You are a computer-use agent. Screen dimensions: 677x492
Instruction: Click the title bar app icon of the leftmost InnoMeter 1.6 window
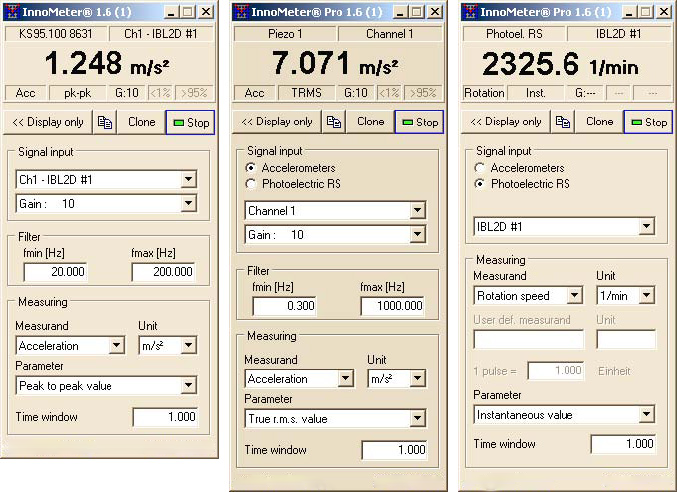(13, 11)
